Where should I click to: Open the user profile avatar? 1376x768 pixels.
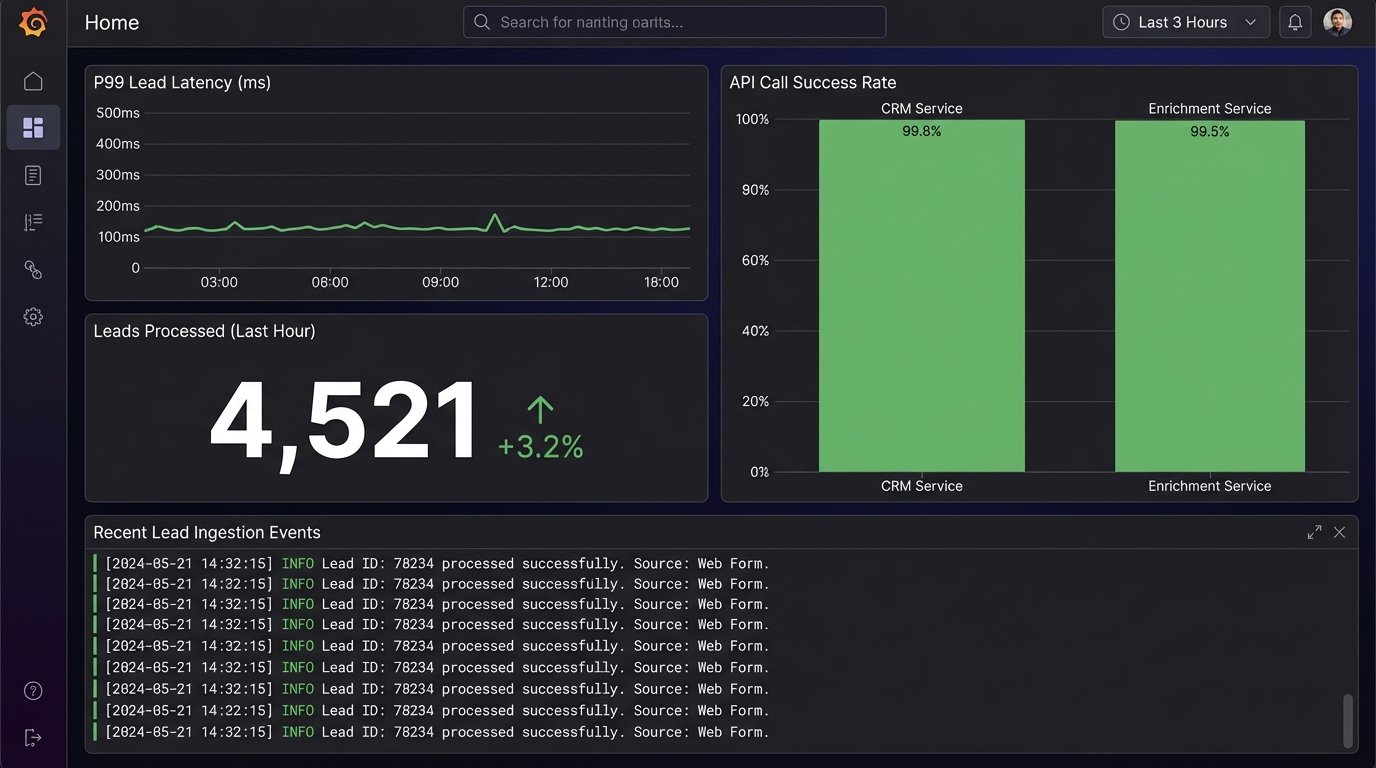point(1337,22)
